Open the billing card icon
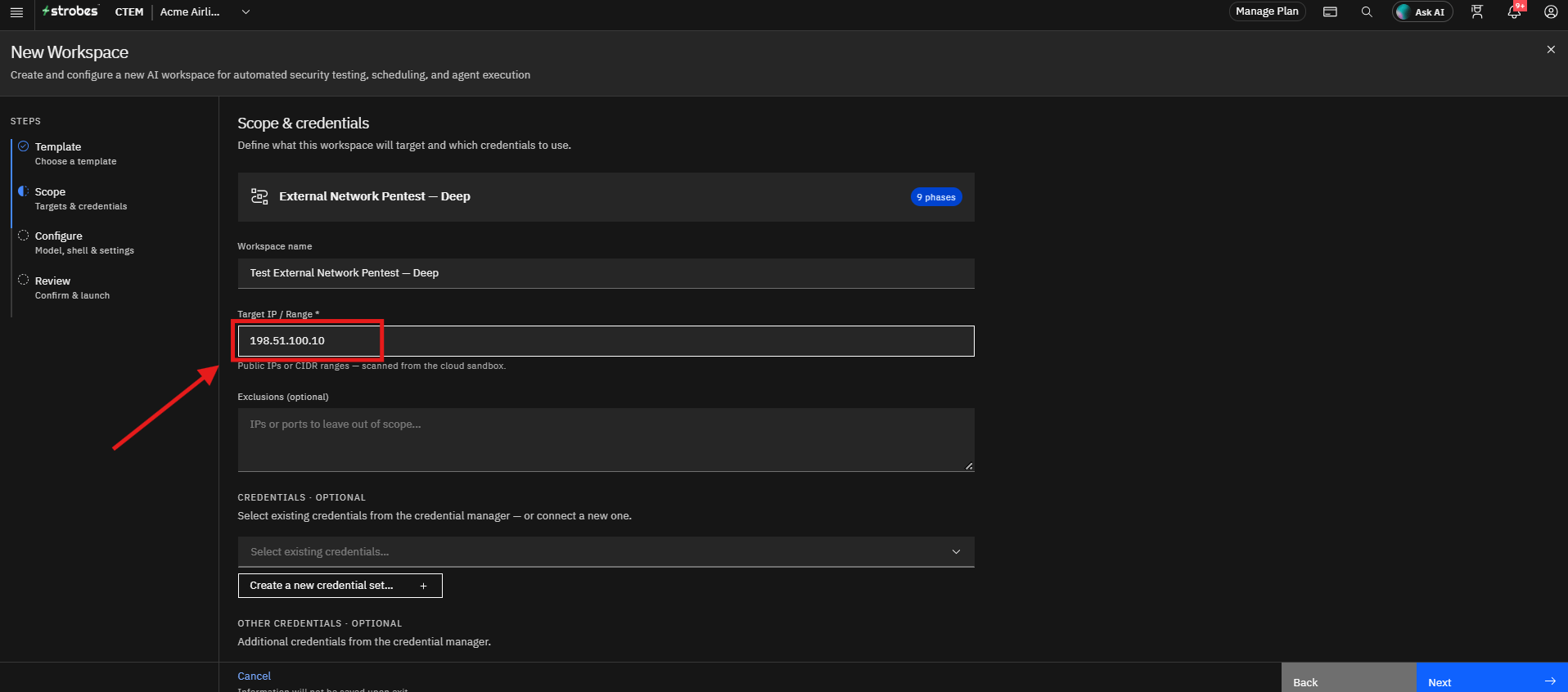Viewport: 1568px width, 692px height. pos(1330,12)
